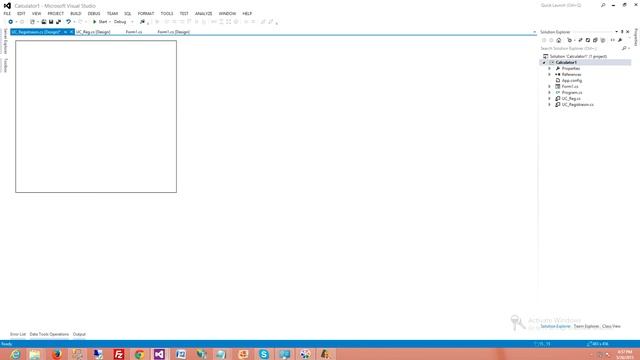Open the WINDOW menu
640x360 pixels.
227,13
